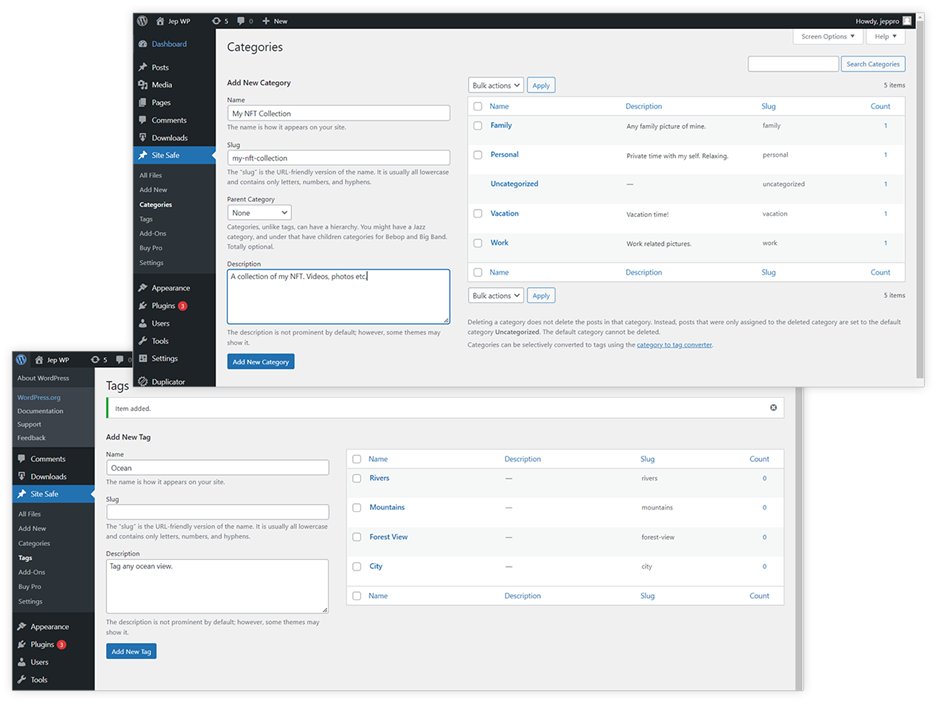Viewport: 940px width, 710px height.
Task: Click the Add New Category button
Action: point(260,362)
